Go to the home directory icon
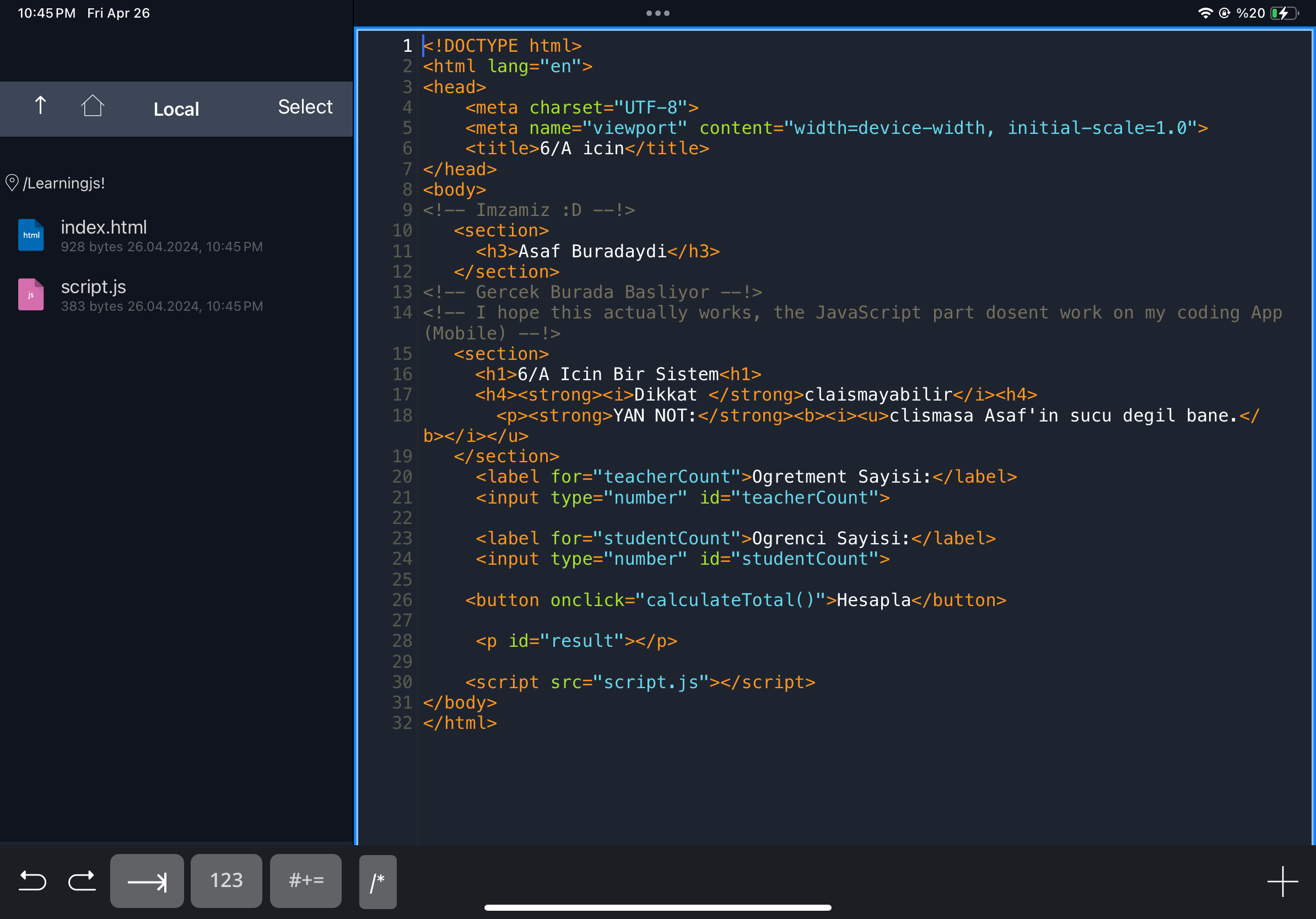 click(x=94, y=106)
